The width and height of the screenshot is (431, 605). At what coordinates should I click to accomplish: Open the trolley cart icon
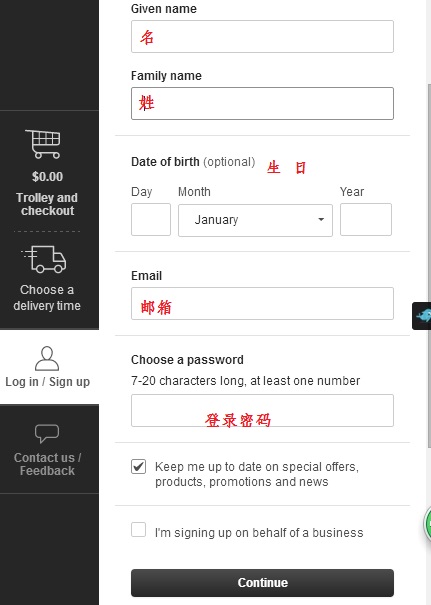[43, 144]
